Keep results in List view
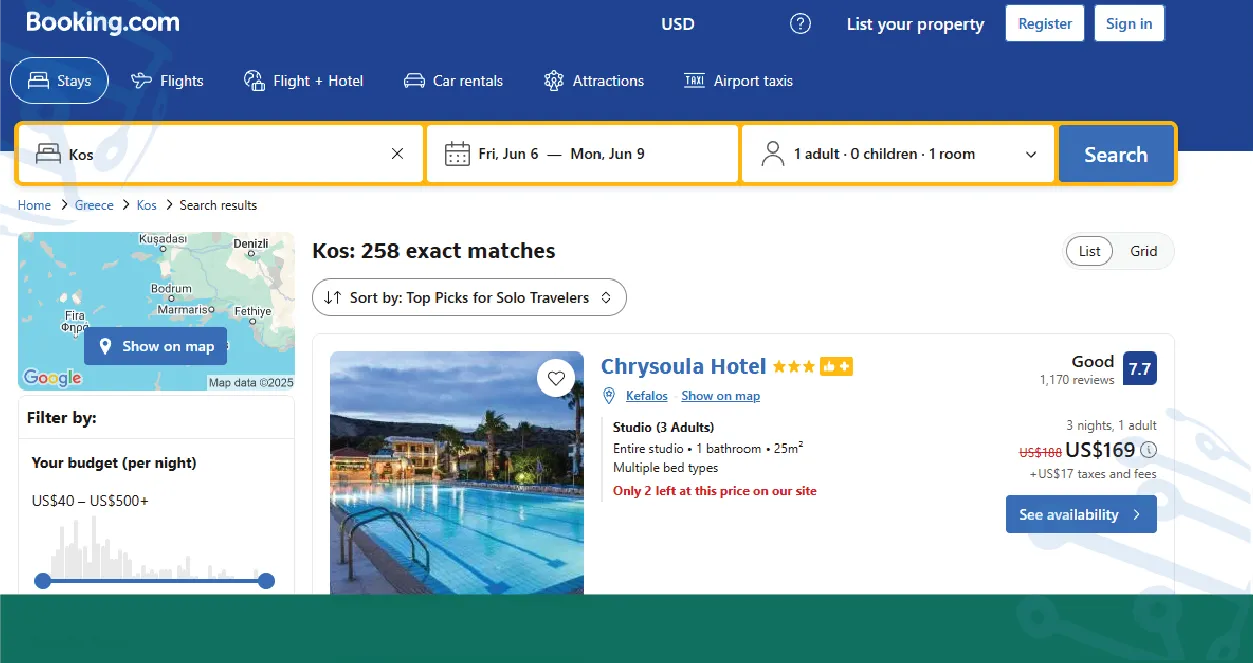This screenshot has height=663, width=1255. [1089, 251]
